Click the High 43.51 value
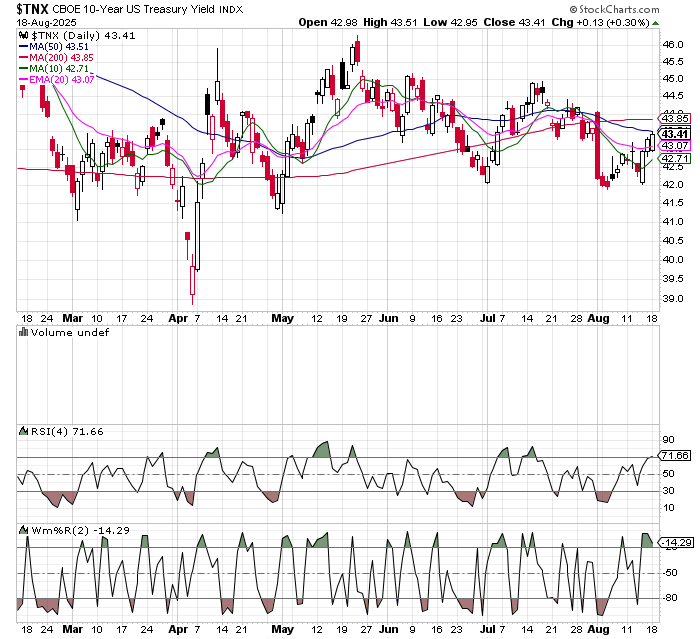Screen dimensions: 700x639 pyautogui.click(x=390, y=22)
